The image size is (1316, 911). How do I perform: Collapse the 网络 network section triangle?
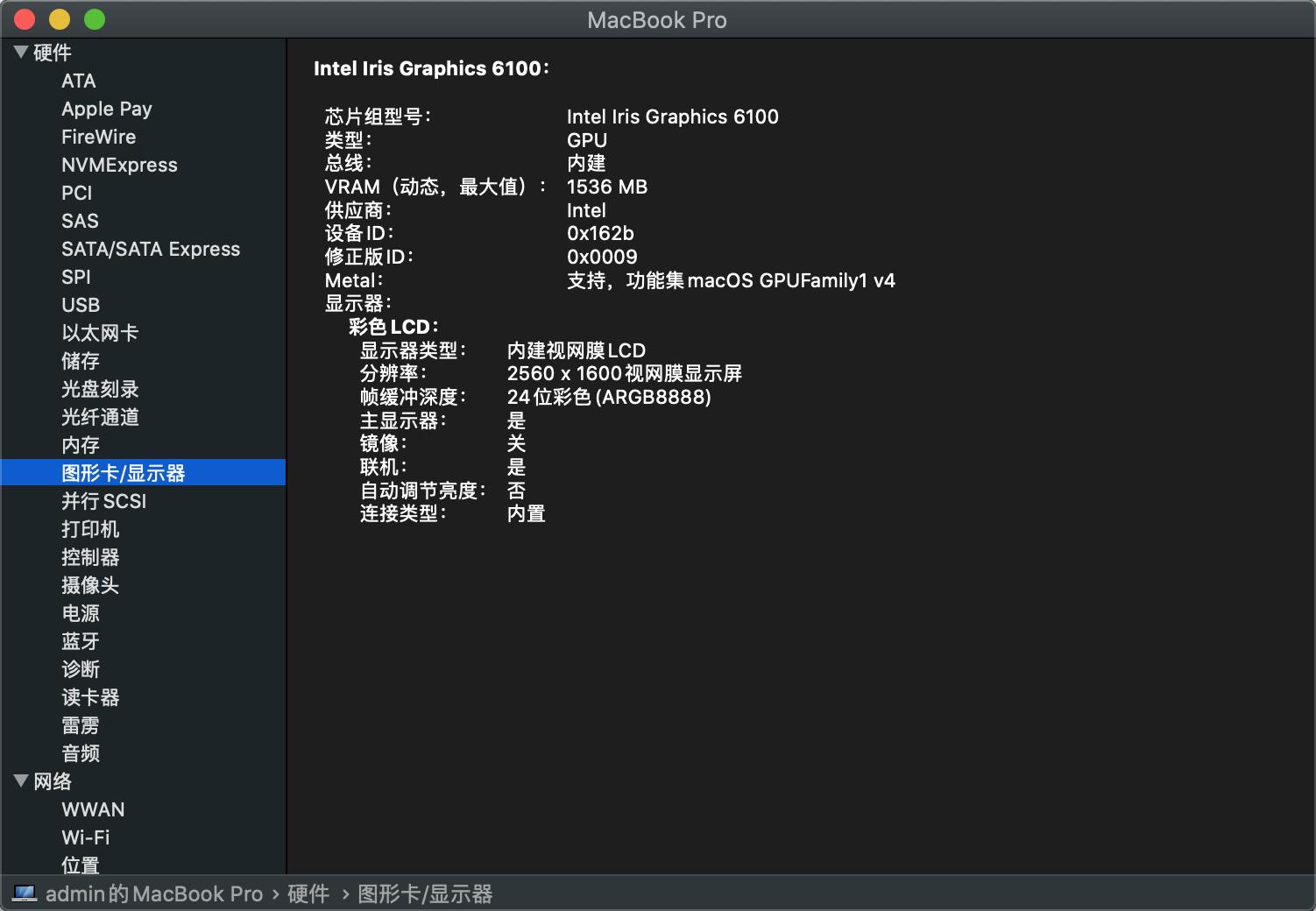coord(21,781)
